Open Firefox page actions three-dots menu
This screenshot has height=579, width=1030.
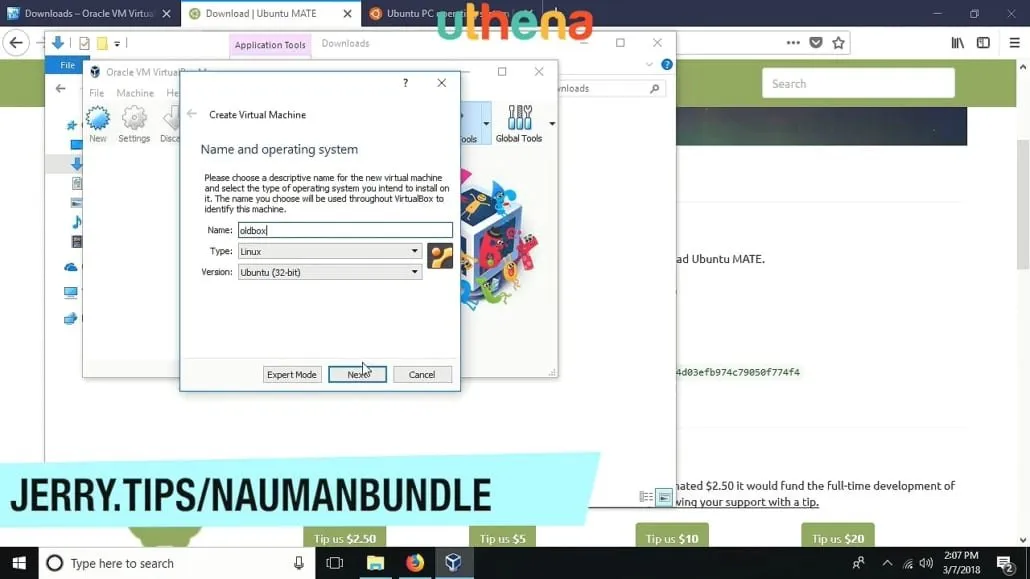[x=793, y=43]
